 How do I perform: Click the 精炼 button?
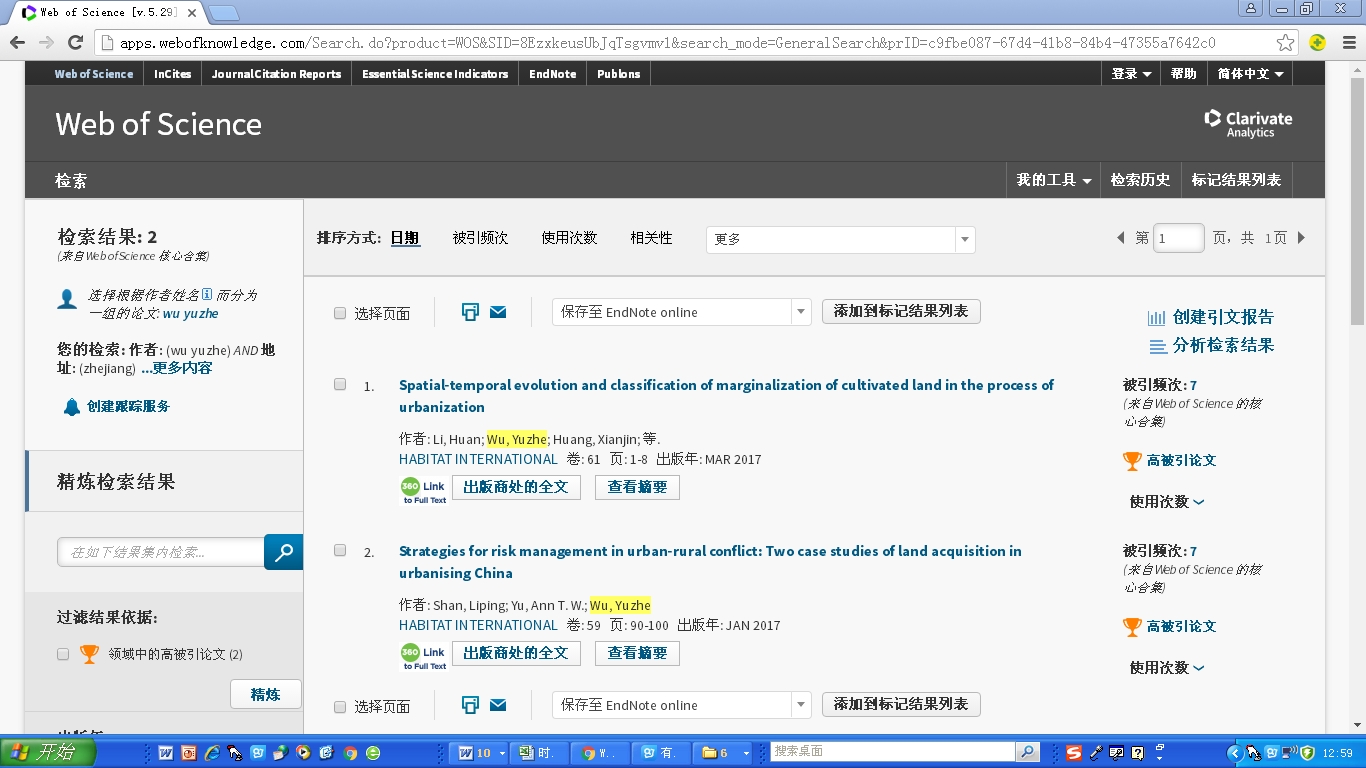click(x=265, y=694)
